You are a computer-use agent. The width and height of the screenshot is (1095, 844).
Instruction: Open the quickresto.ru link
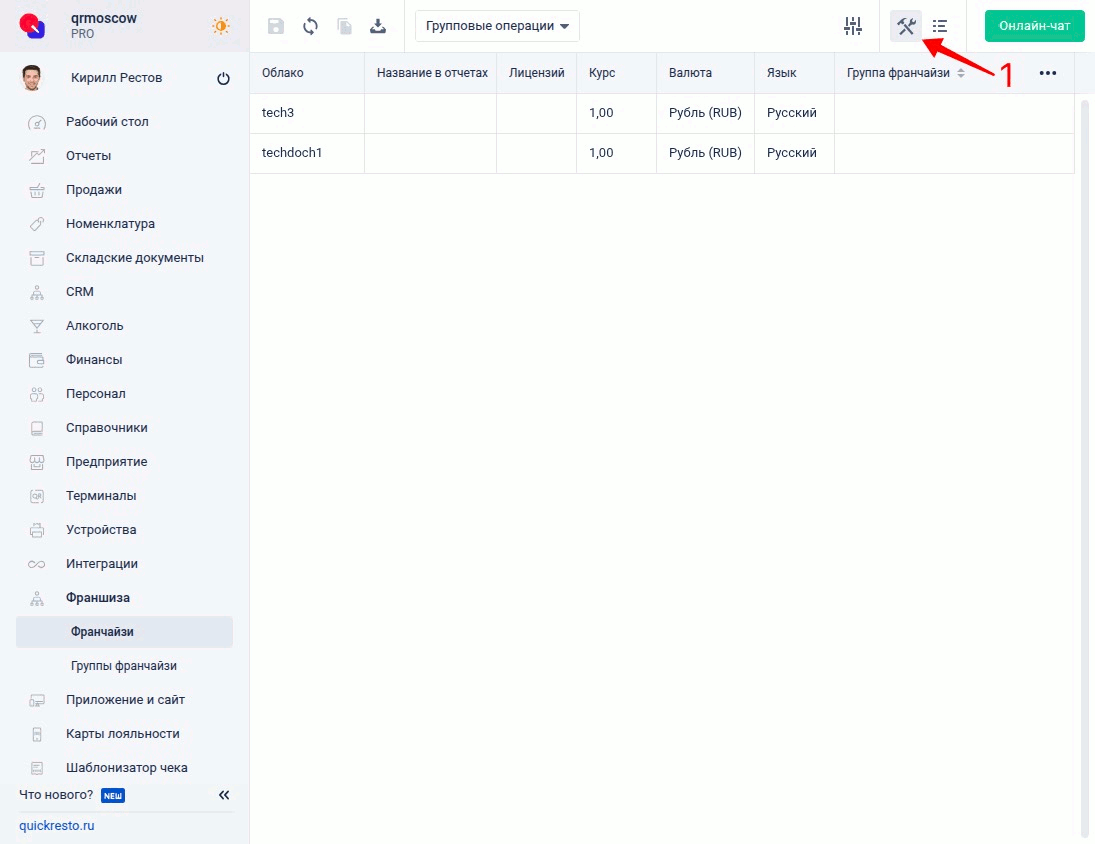click(57, 825)
